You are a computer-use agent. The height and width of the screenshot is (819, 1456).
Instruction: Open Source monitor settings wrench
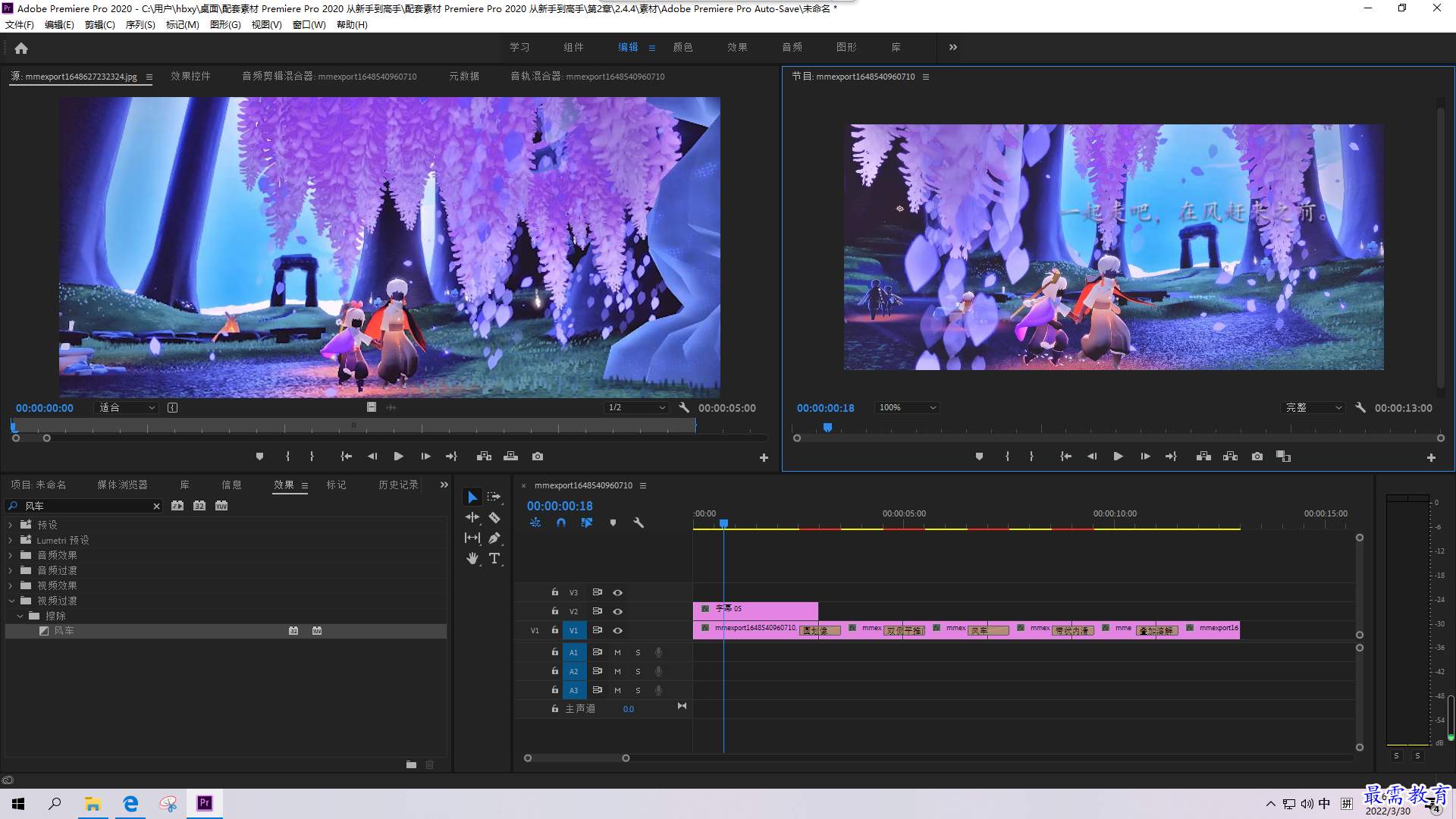click(x=684, y=407)
